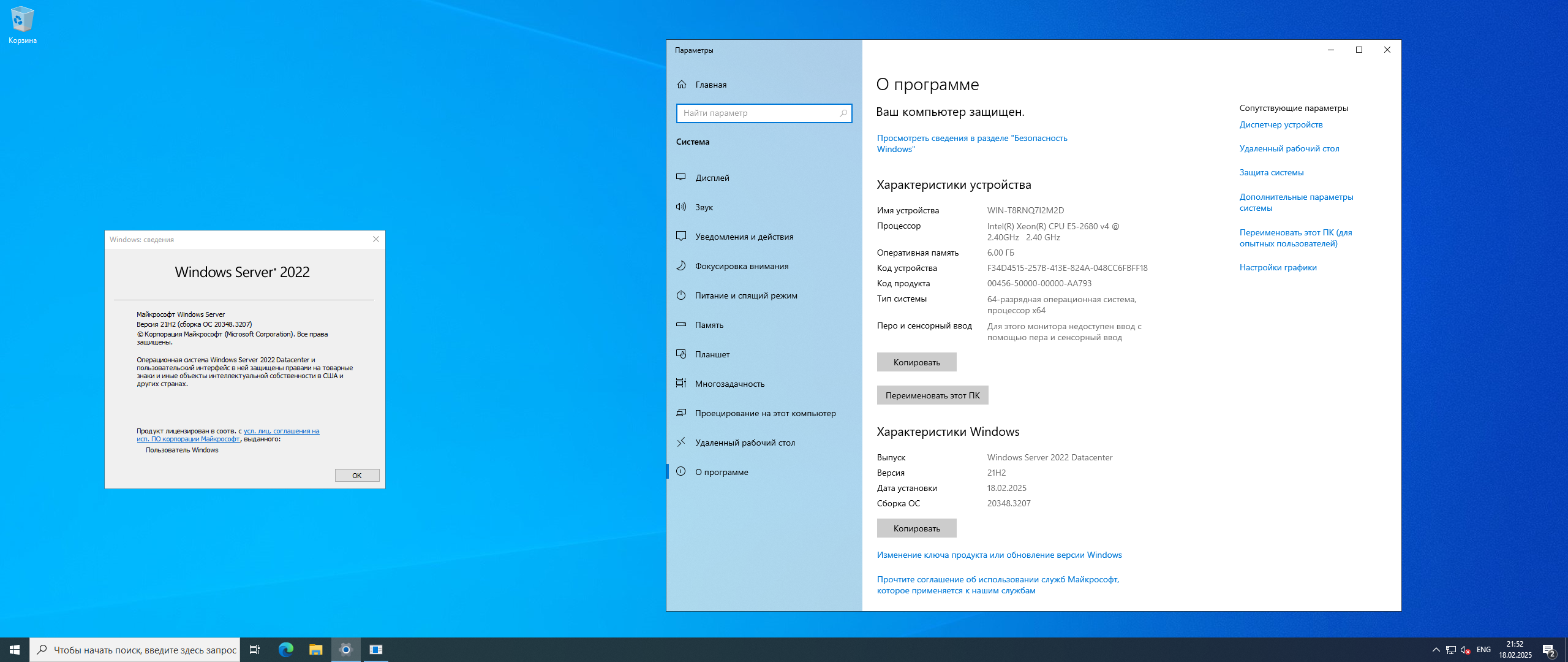This screenshot has width=1568, height=662.
Task: Click the Уведомления и действия icon
Action: click(681, 237)
